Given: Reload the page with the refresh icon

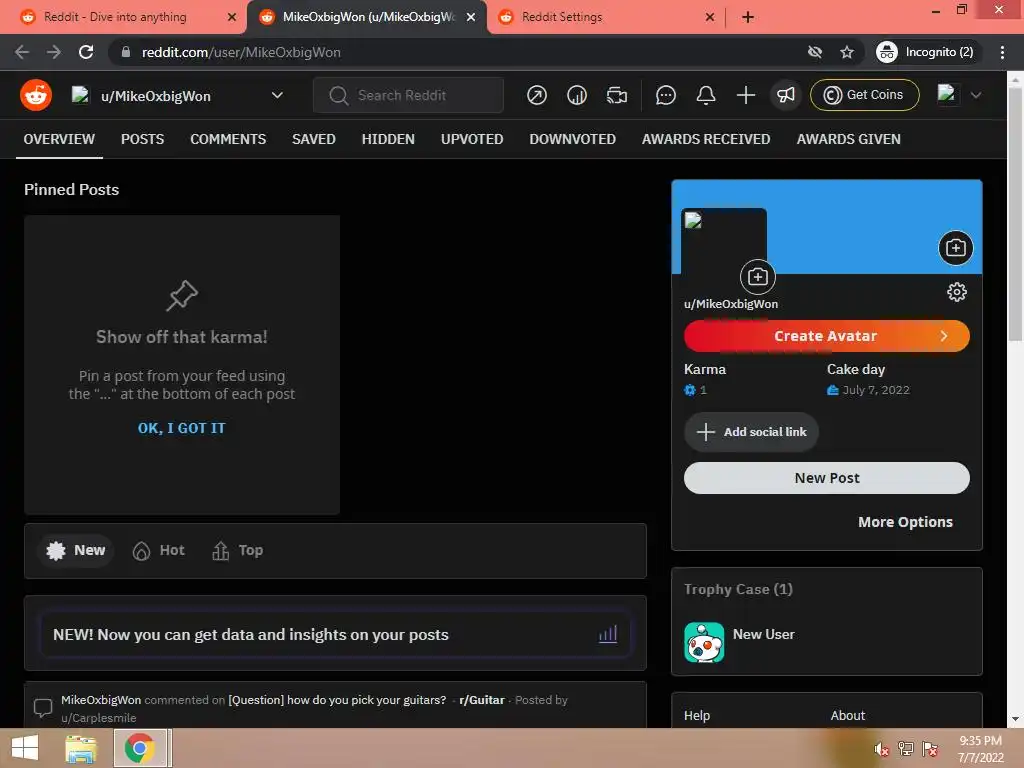Looking at the screenshot, I should click(86, 52).
